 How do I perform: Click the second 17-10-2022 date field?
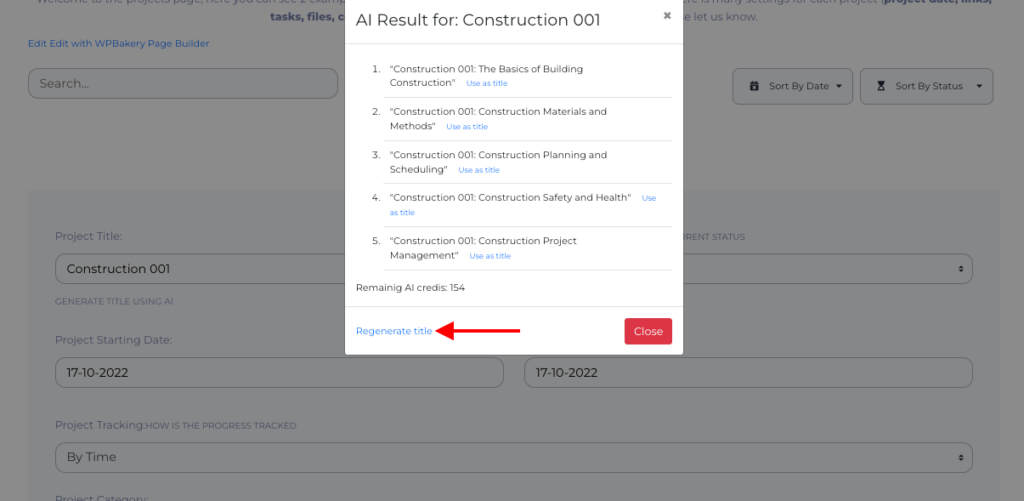pos(748,372)
